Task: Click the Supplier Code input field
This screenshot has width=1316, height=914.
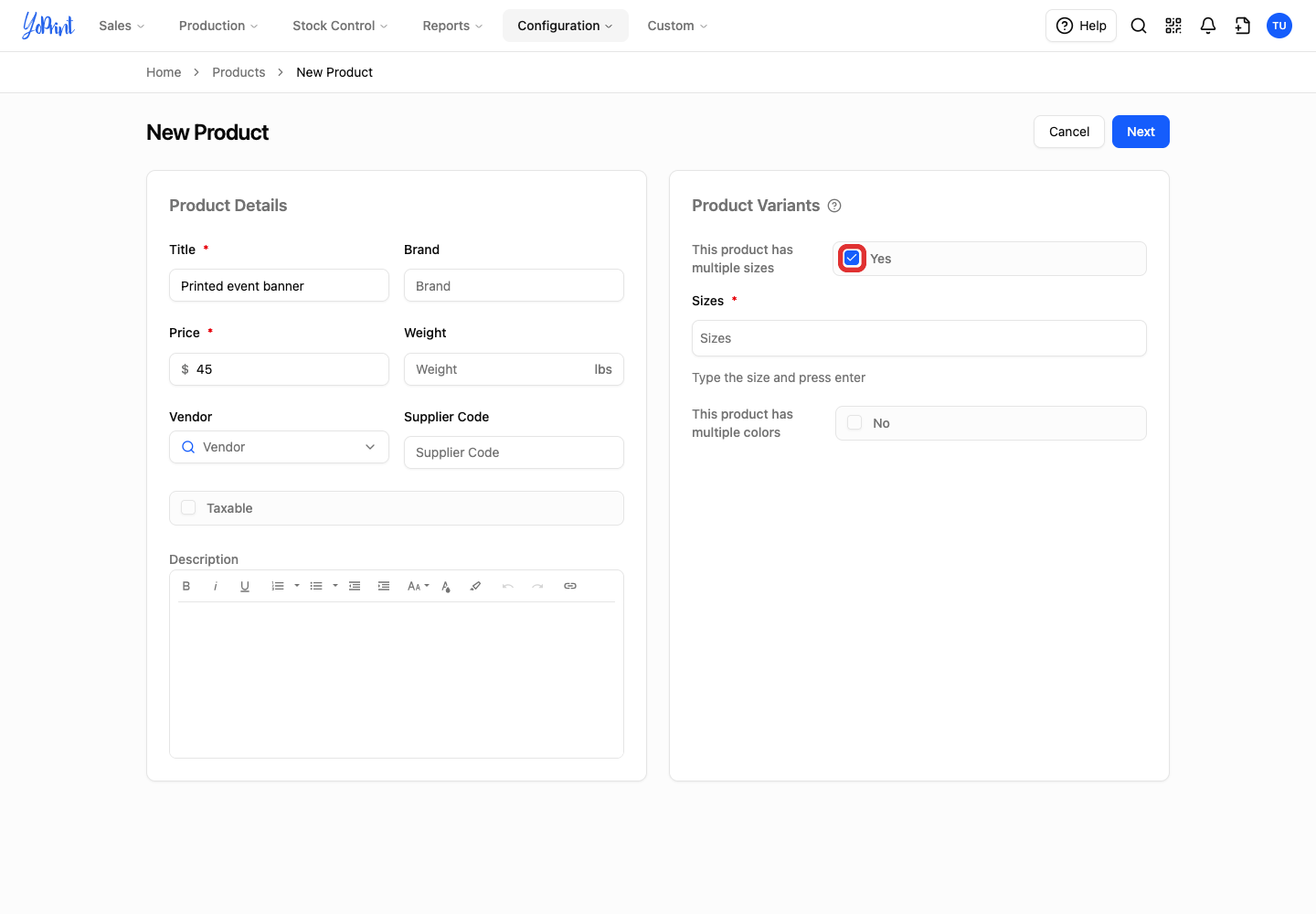Action: click(514, 452)
